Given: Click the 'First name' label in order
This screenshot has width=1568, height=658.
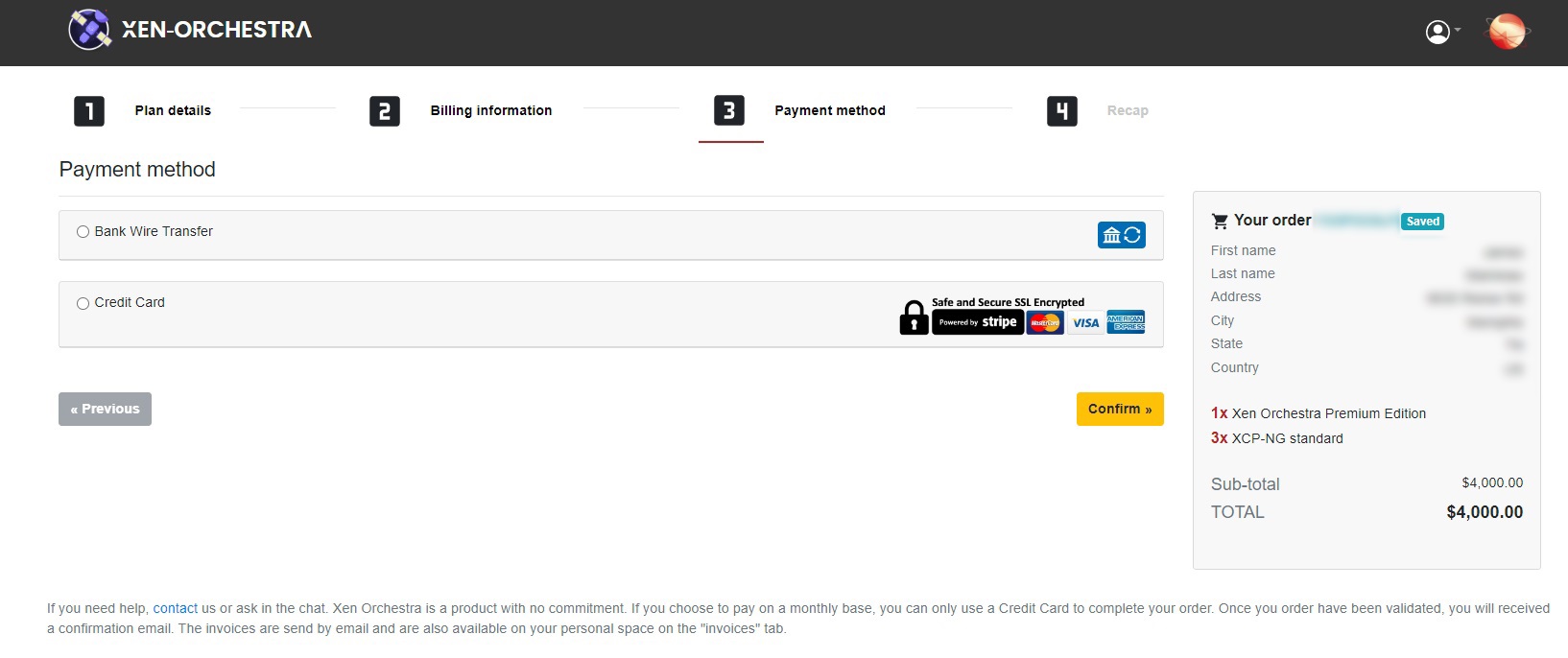Looking at the screenshot, I should tap(1243, 250).
